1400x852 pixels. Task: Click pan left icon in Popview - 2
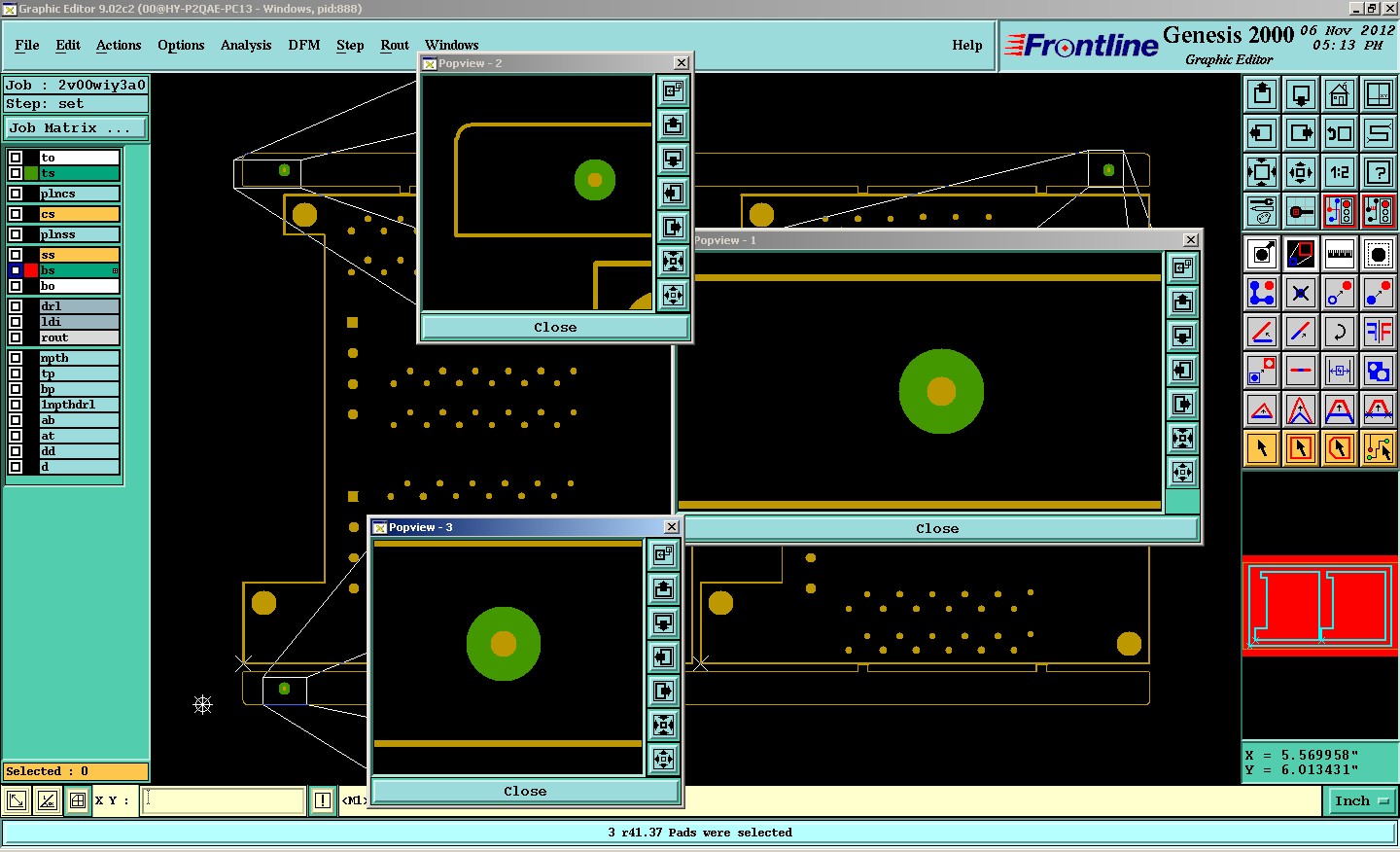tap(673, 193)
